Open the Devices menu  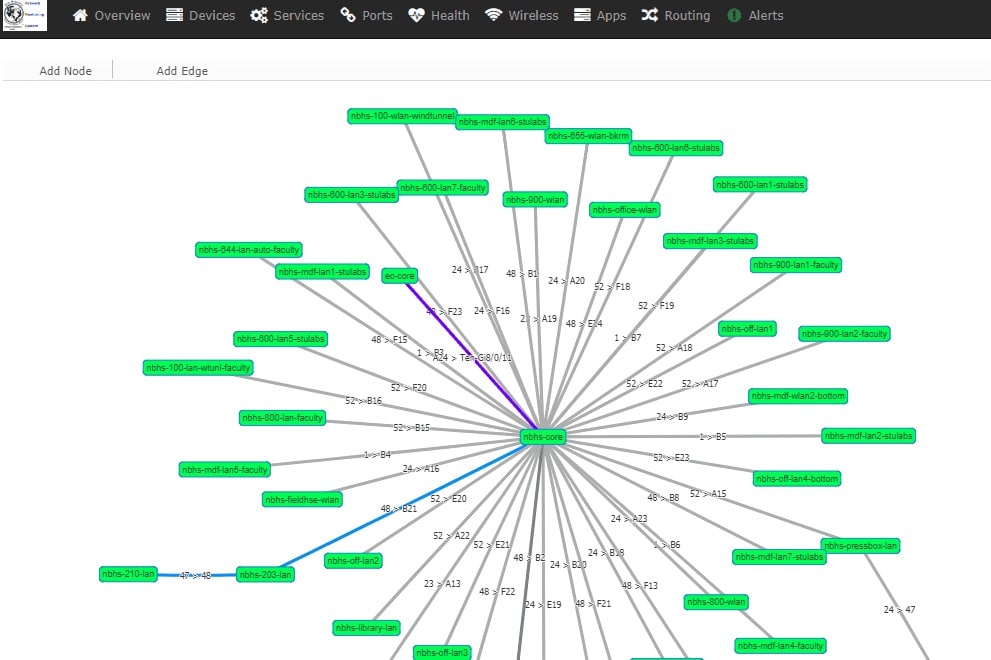pos(200,15)
